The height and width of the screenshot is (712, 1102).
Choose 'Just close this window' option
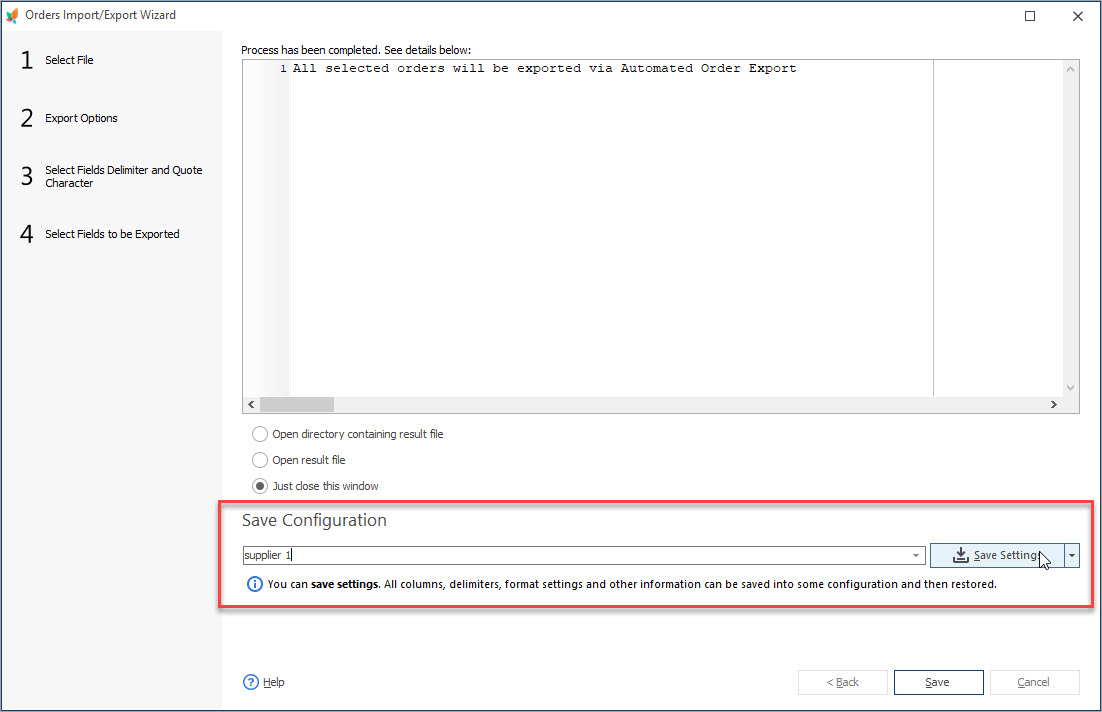pyautogui.click(x=260, y=486)
